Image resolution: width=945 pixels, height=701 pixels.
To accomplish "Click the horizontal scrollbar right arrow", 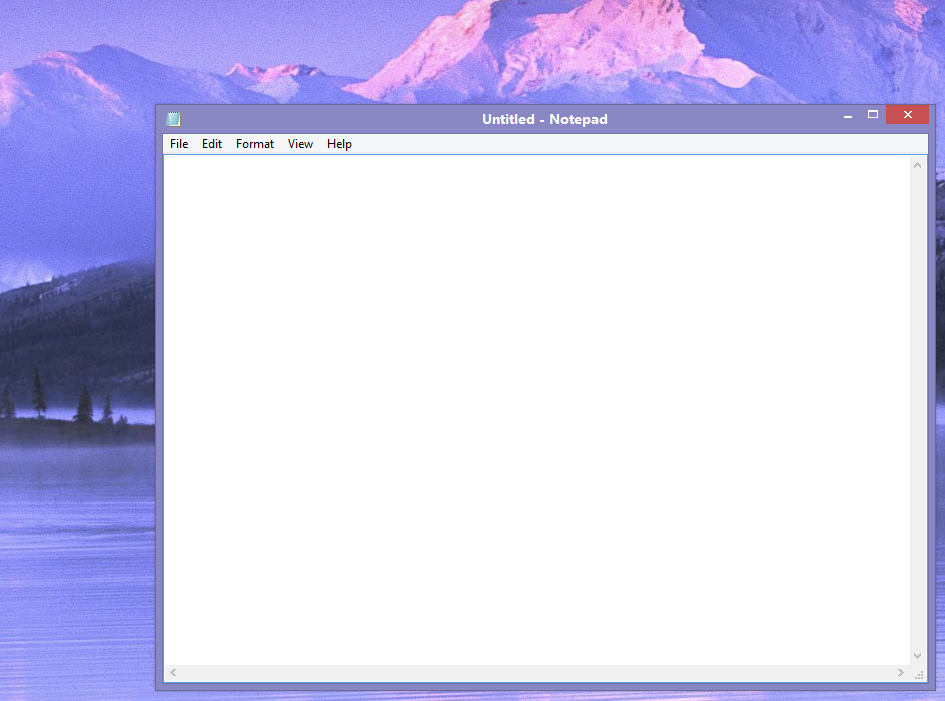I will (x=900, y=673).
